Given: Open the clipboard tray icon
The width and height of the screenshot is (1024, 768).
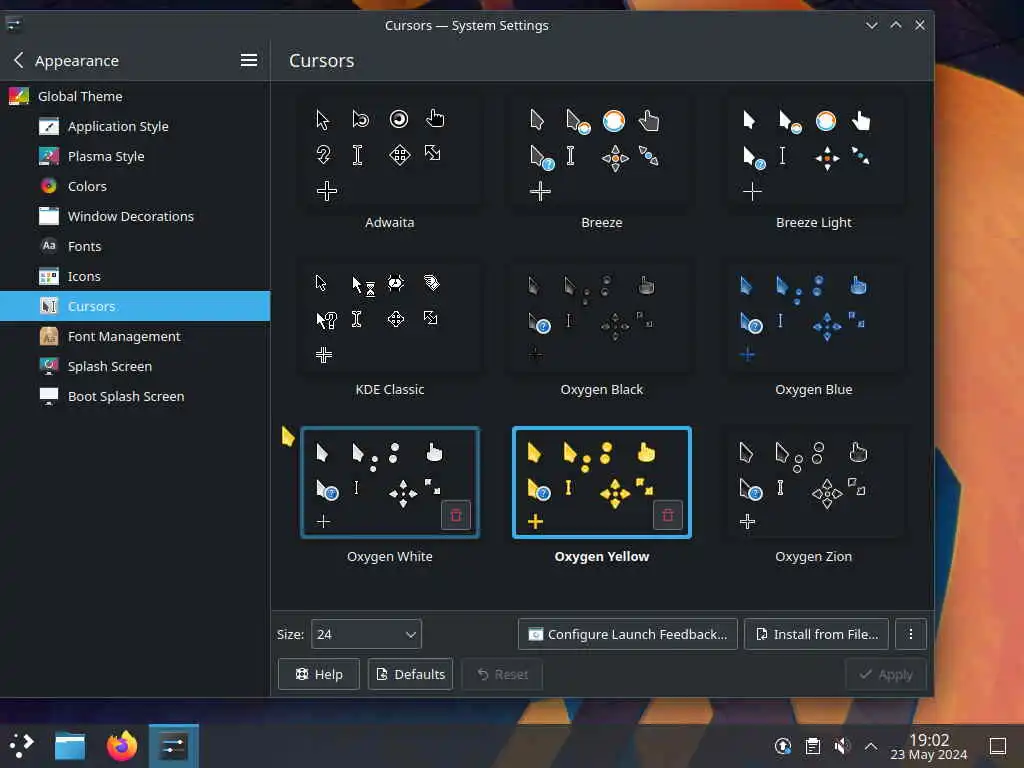Looking at the screenshot, I should click(812, 746).
